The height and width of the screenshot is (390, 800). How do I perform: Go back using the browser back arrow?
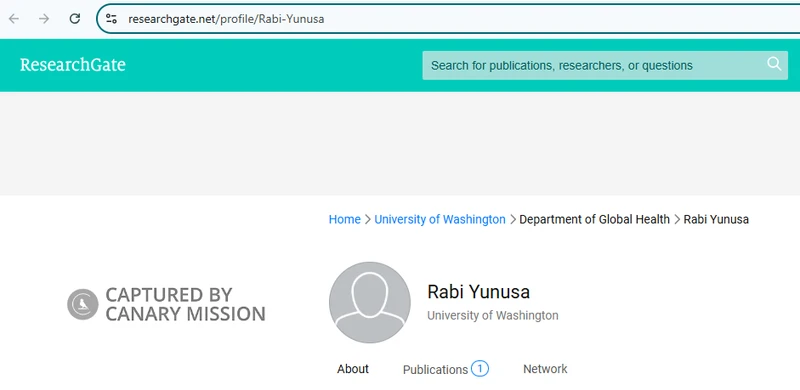(x=14, y=19)
